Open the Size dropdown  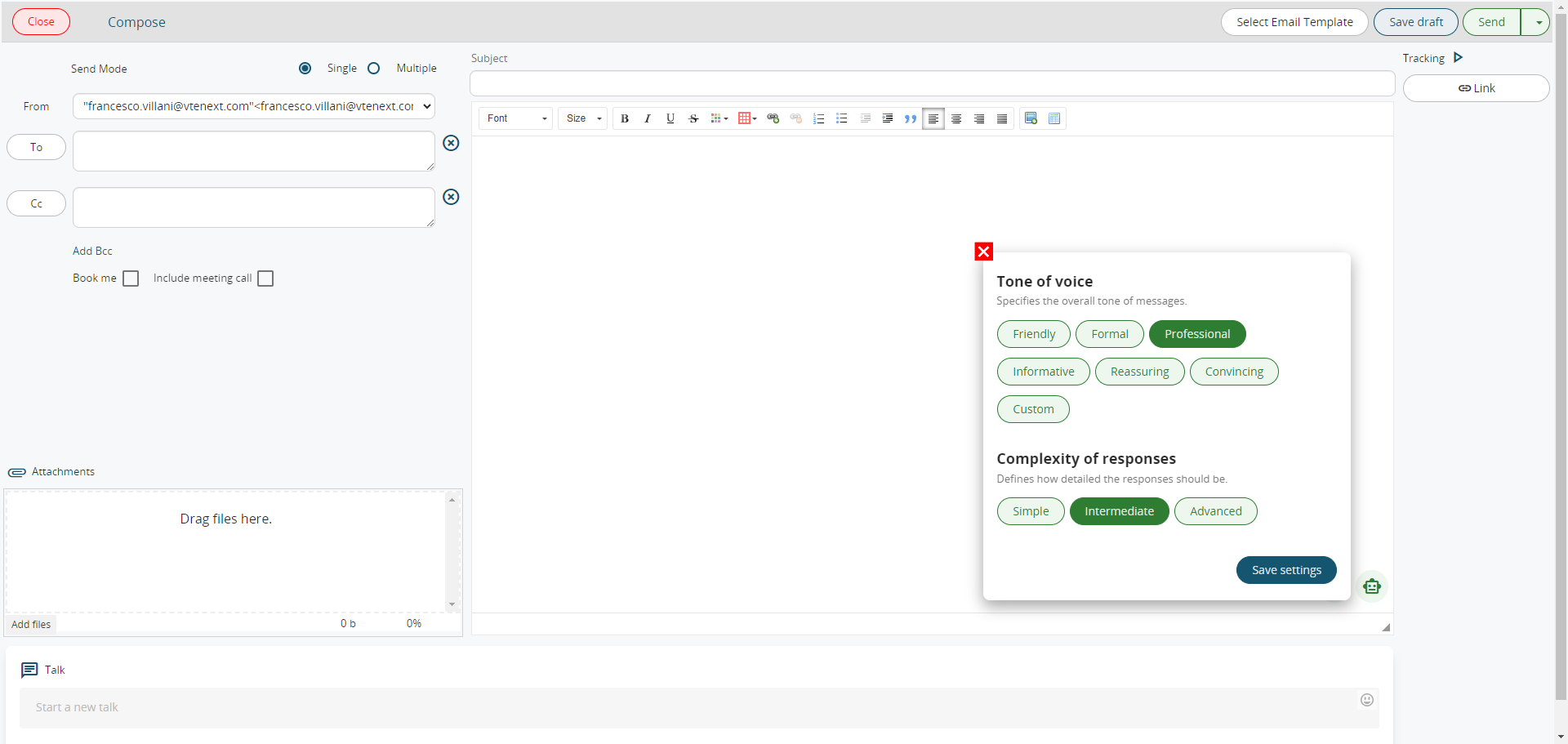583,118
